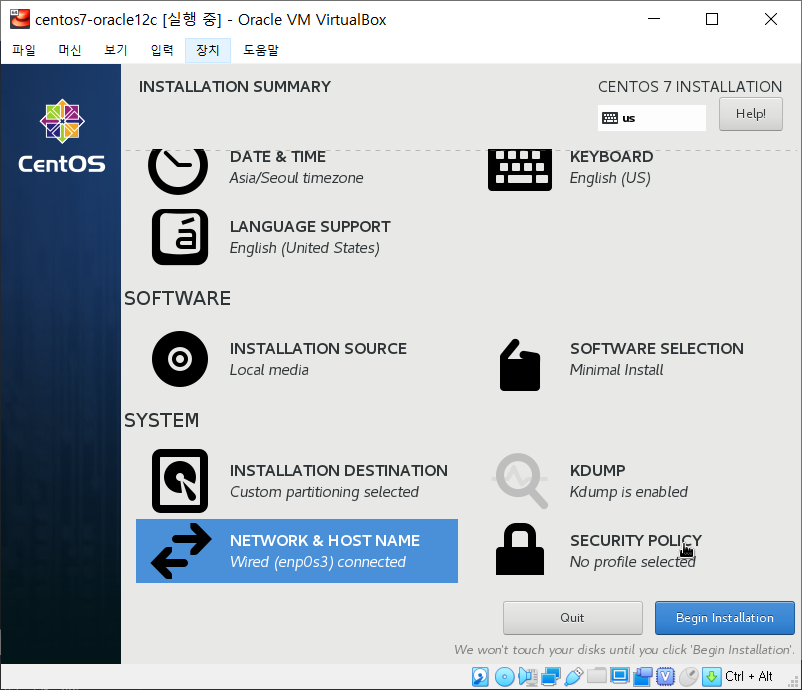Open Installation Destination disk icon
This screenshot has height=690, width=802.
click(x=180, y=481)
